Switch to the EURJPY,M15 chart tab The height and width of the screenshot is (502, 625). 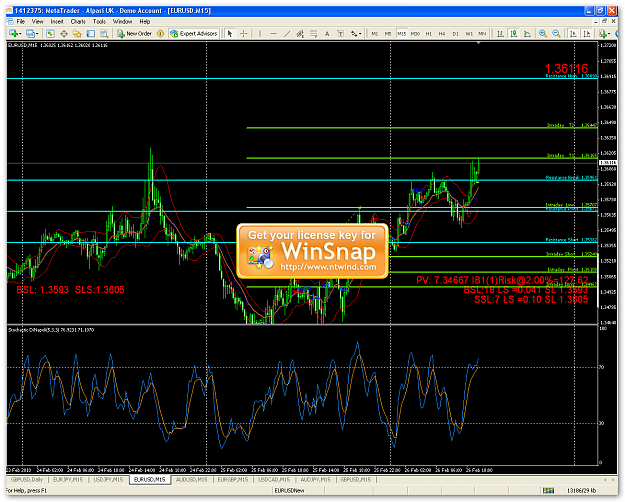(68, 480)
